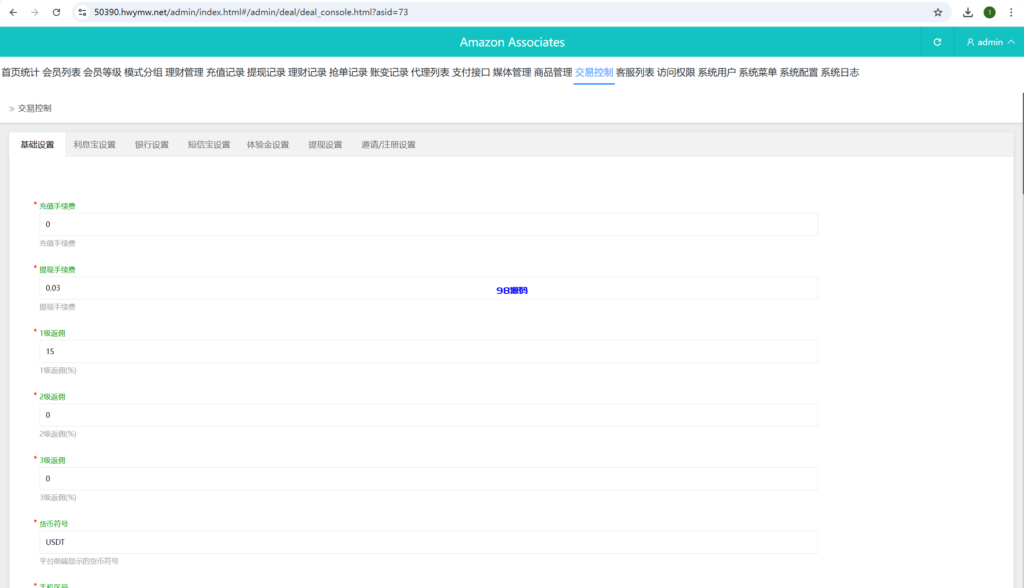Click the 1级返佣 input showing 15
The width and height of the screenshot is (1024, 588).
pyautogui.click(x=428, y=351)
